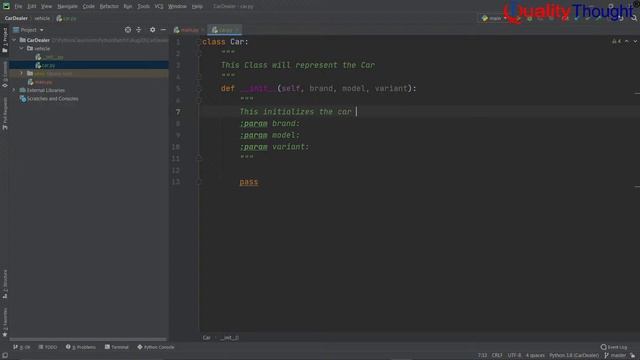This screenshot has width=640, height=360.
Task: Open the master git branch widget
Action: [x=615, y=356]
